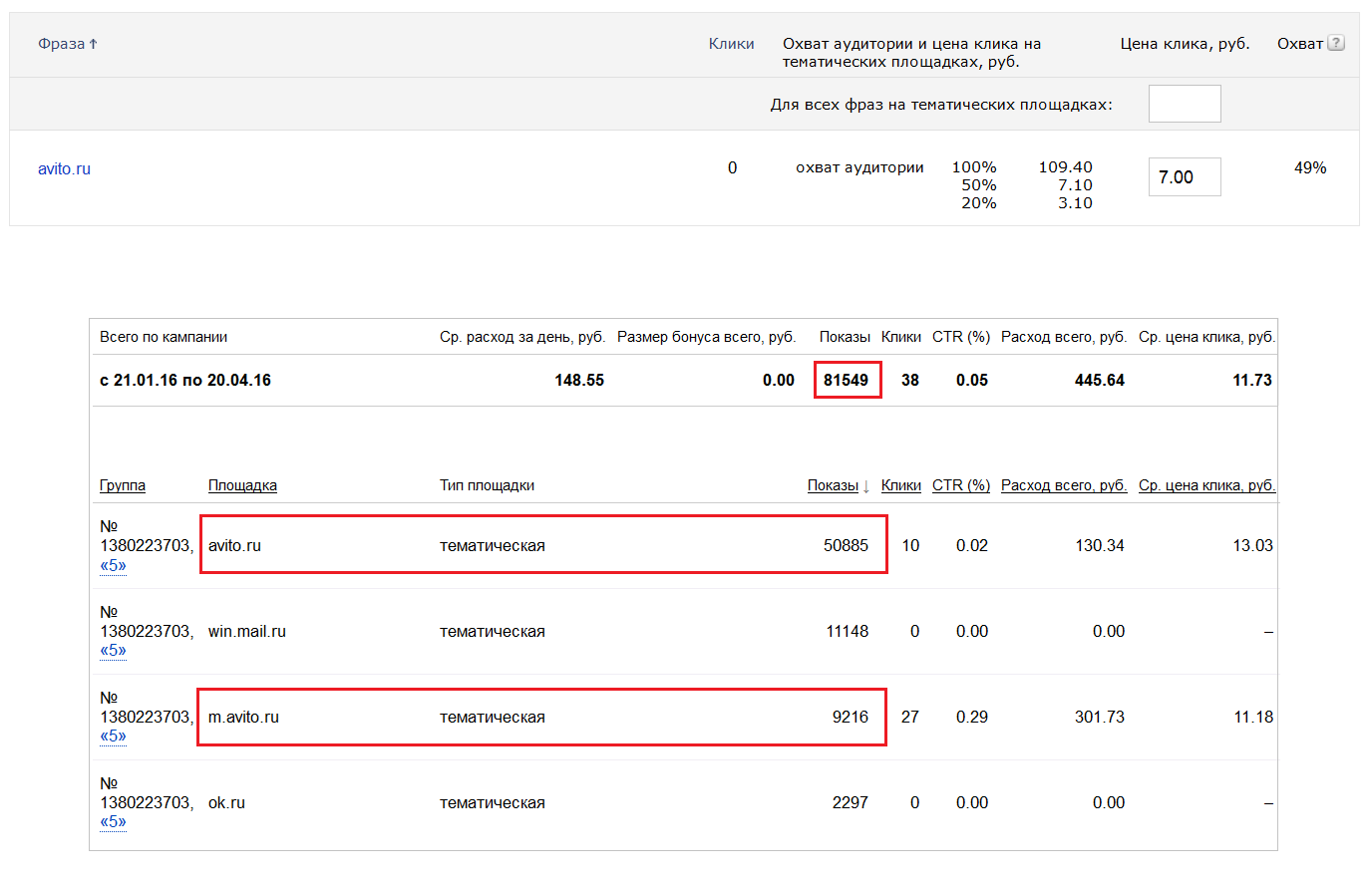The image size is (1372, 885).
Task: Select the ok.ru site name
Action: point(226,803)
